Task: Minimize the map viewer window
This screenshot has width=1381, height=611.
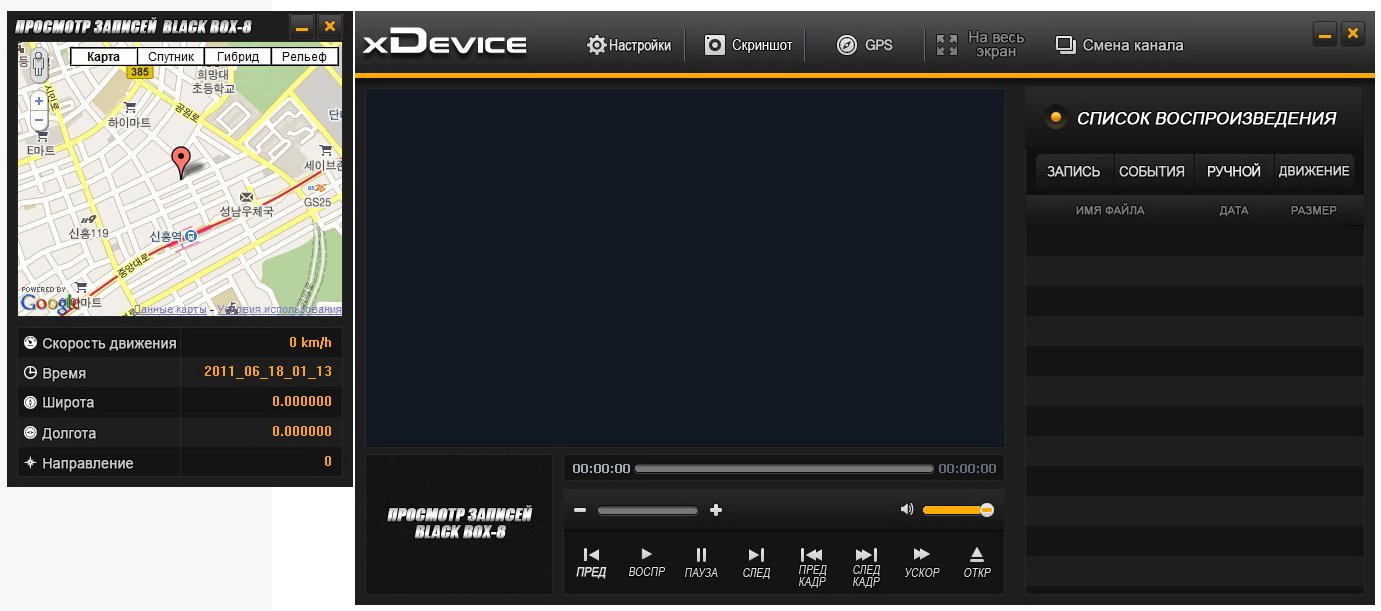Action: click(x=301, y=27)
